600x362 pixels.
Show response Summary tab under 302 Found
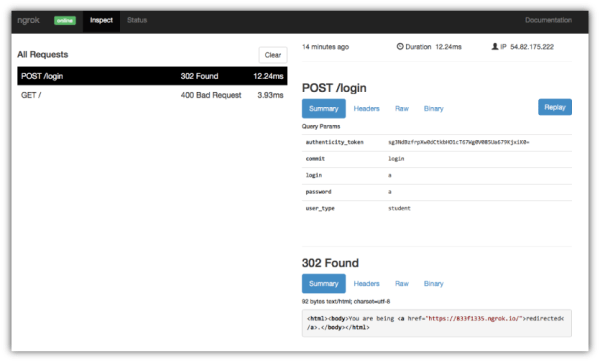(x=324, y=284)
